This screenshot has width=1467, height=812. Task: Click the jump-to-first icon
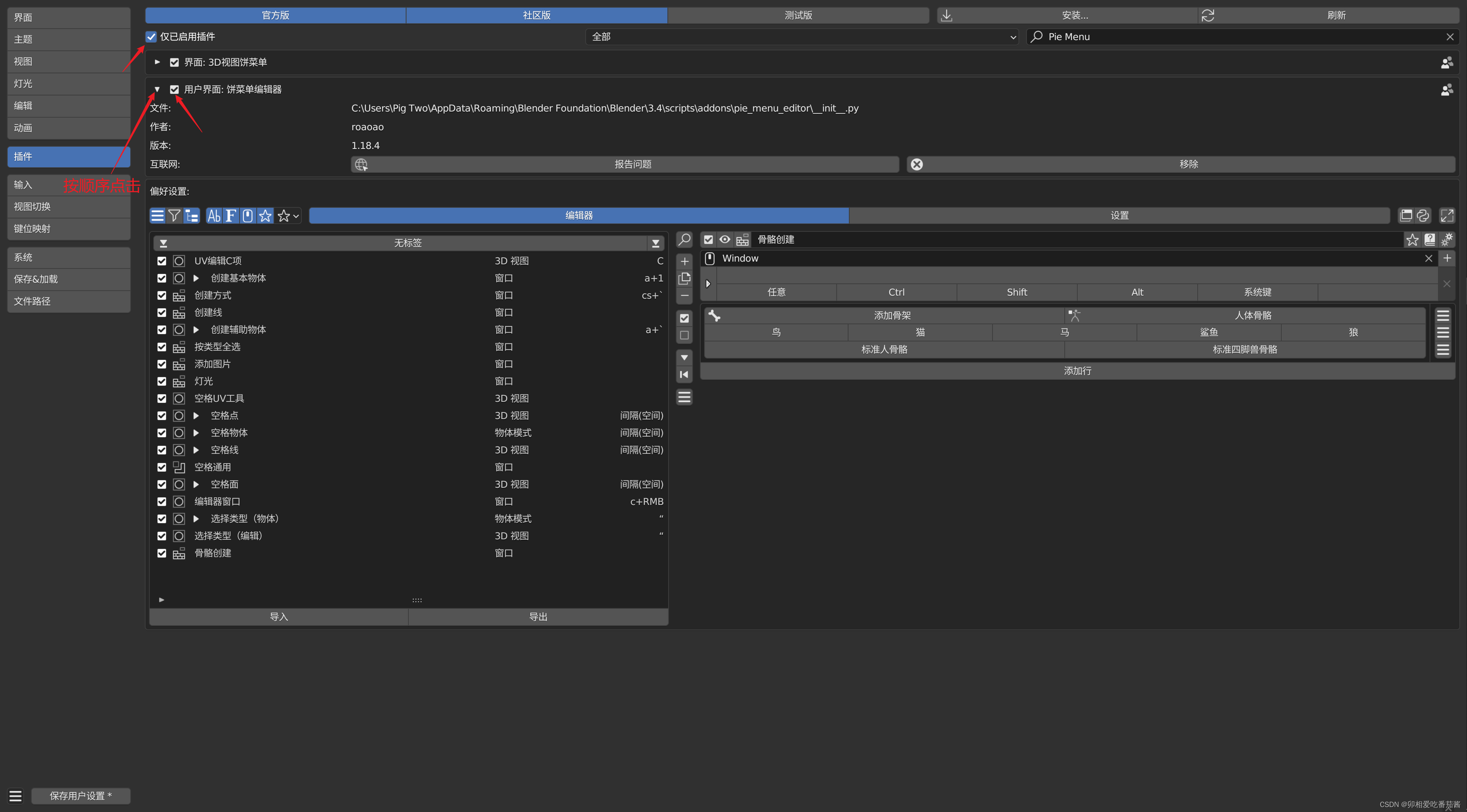[x=685, y=375]
